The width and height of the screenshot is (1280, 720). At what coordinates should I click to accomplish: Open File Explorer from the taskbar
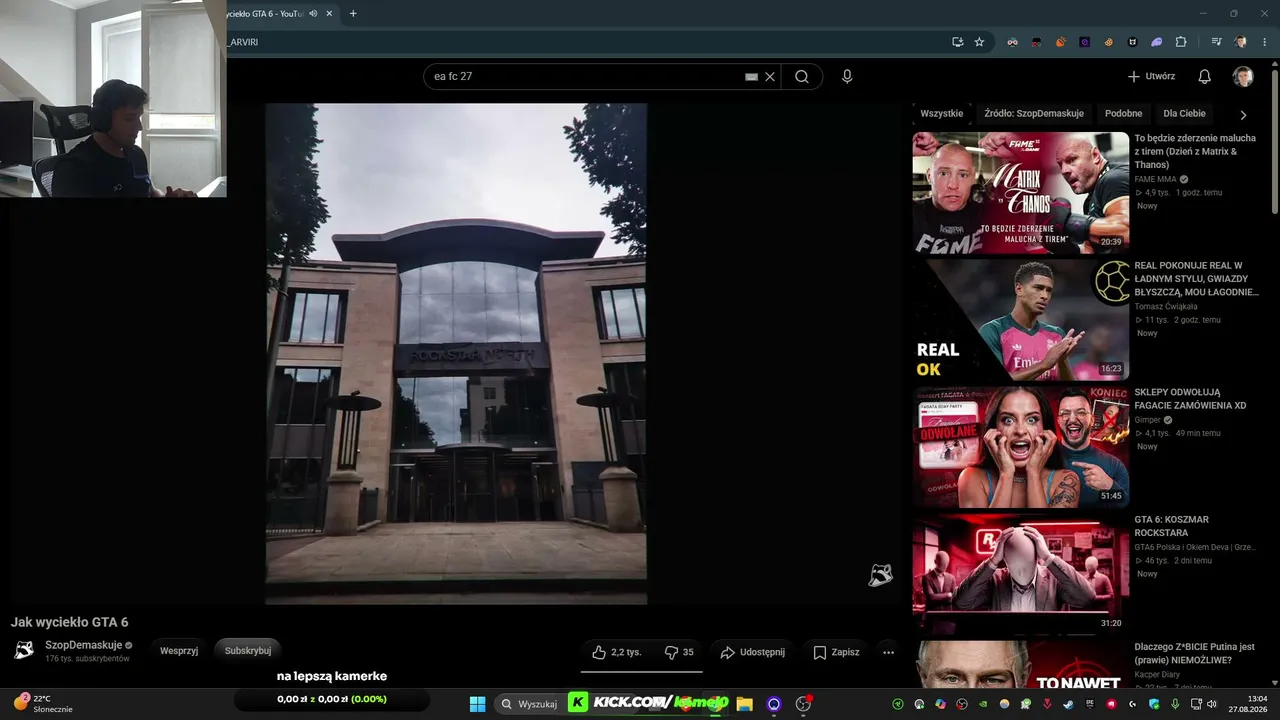tap(744, 704)
